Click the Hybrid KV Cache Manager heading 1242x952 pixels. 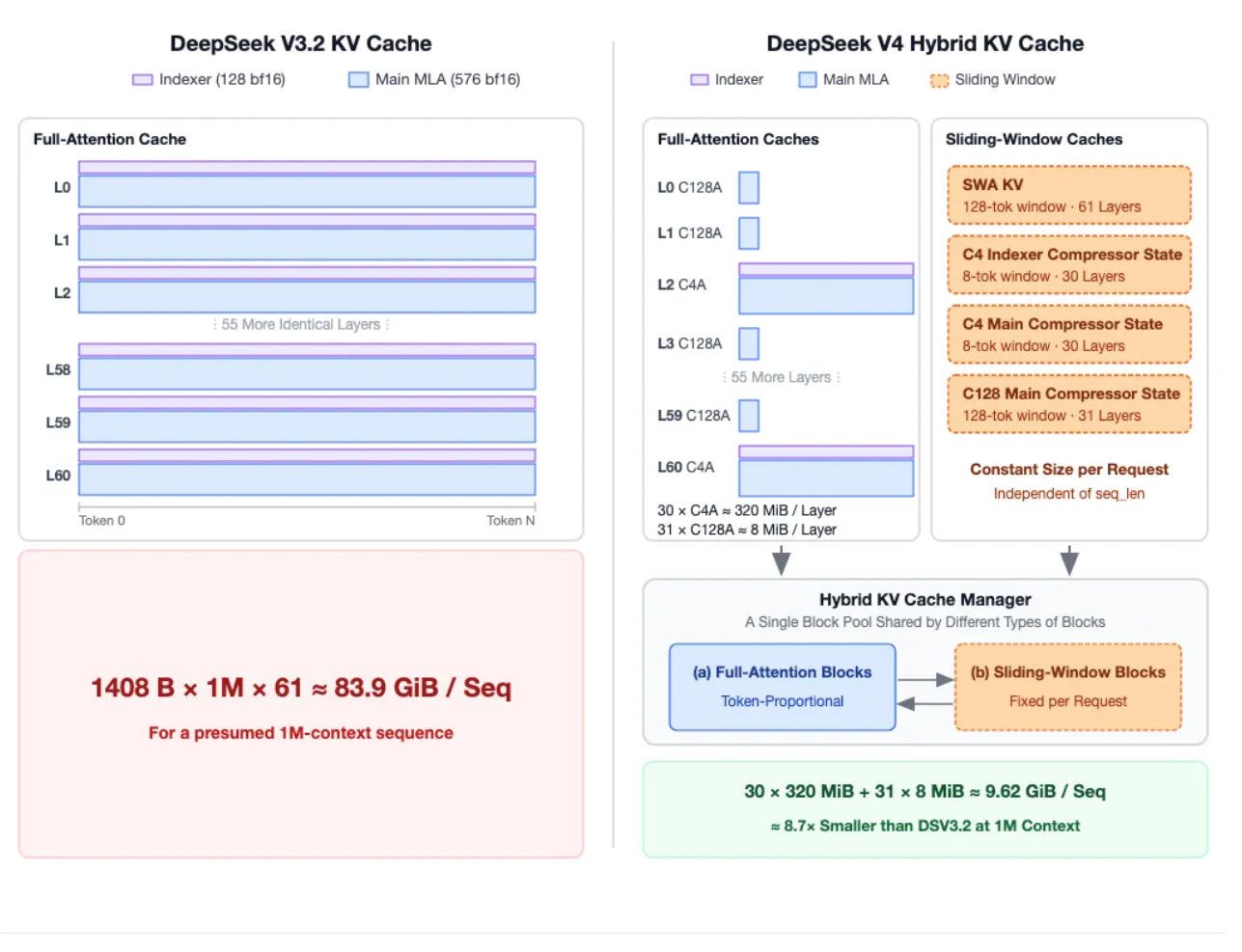coord(925,599)
